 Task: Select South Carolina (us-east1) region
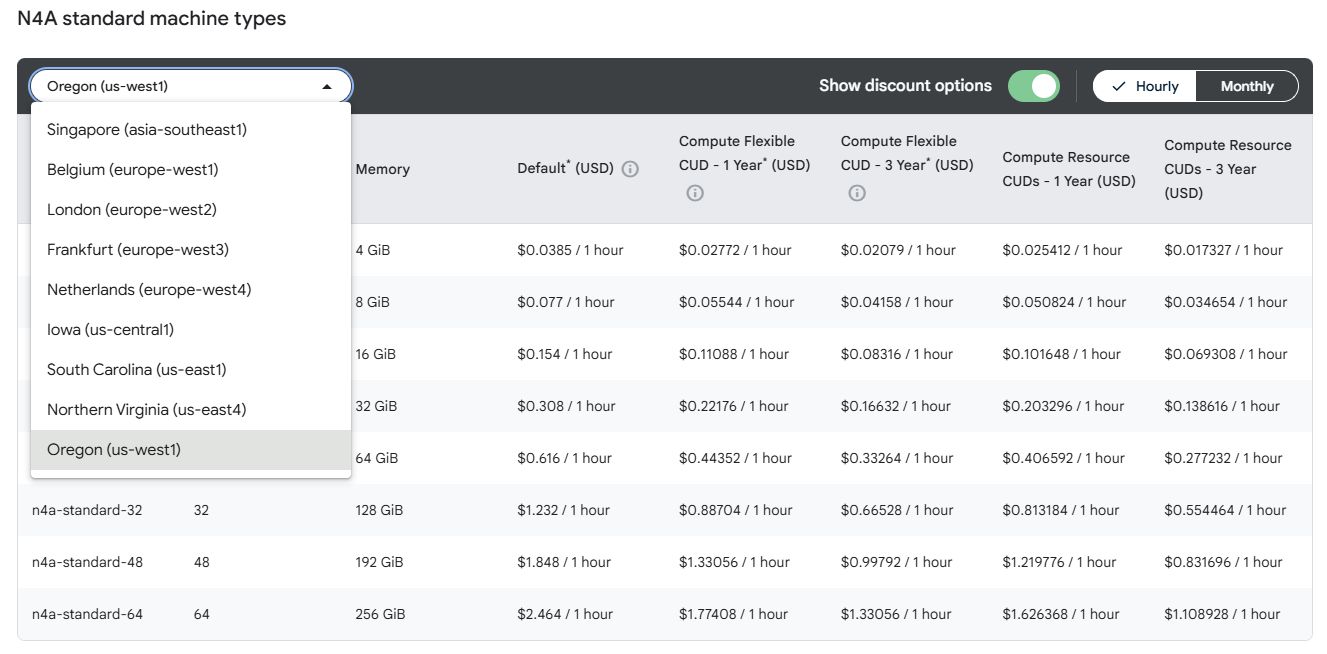(137, 370)
